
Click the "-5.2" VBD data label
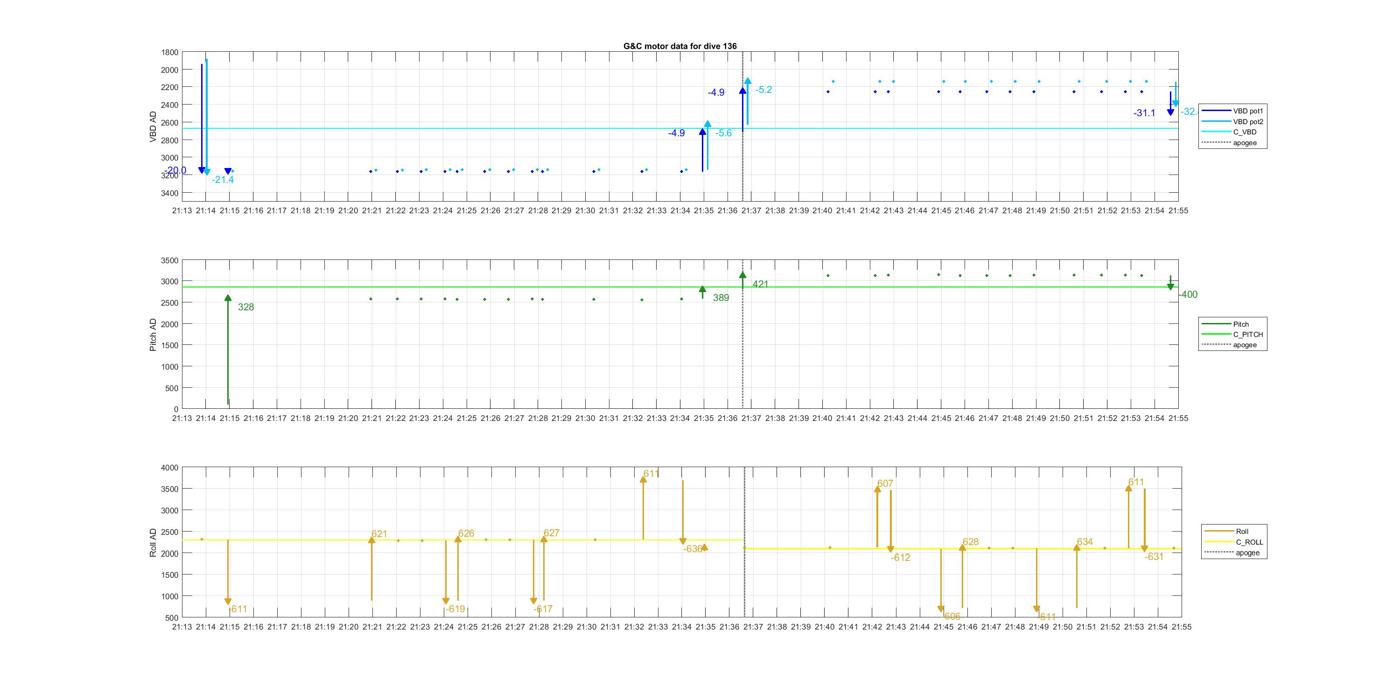[763, 90]
